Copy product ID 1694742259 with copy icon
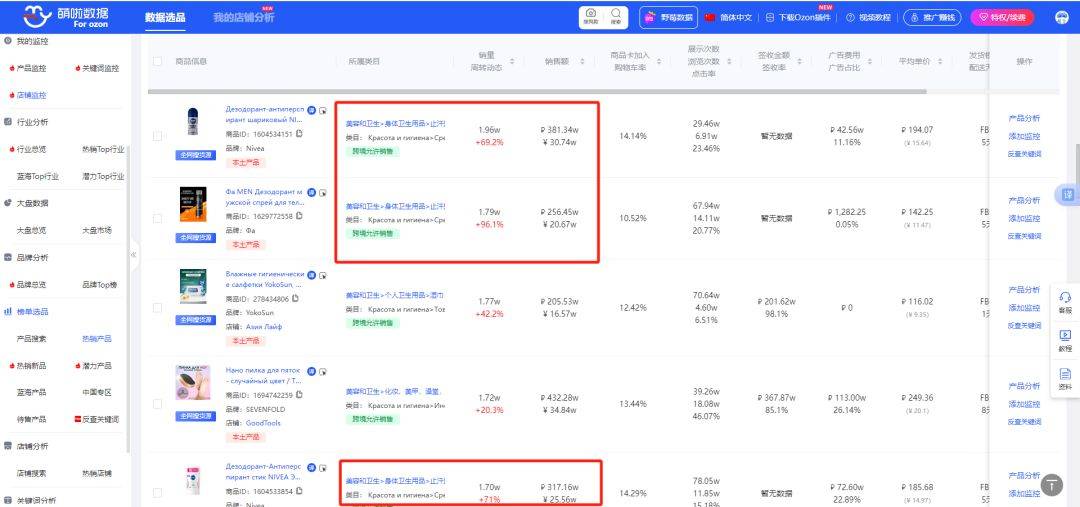 [299, 395]
